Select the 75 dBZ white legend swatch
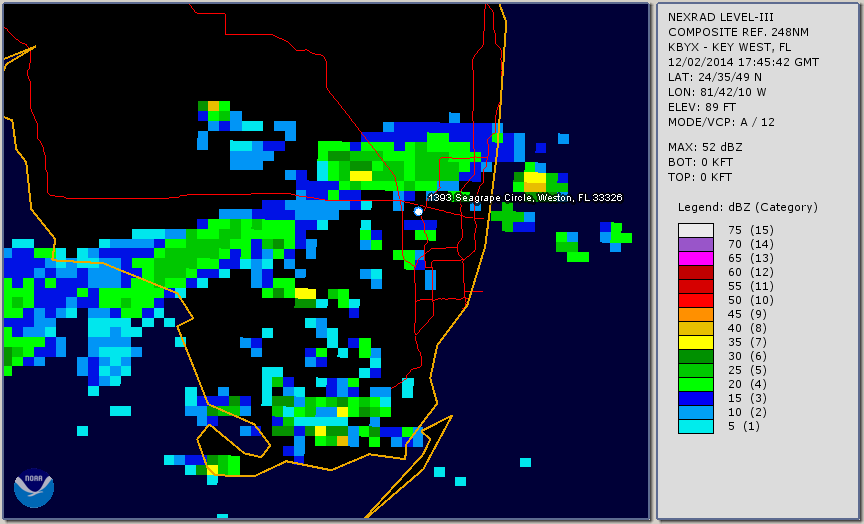864x524 pixels. point(696,230)
